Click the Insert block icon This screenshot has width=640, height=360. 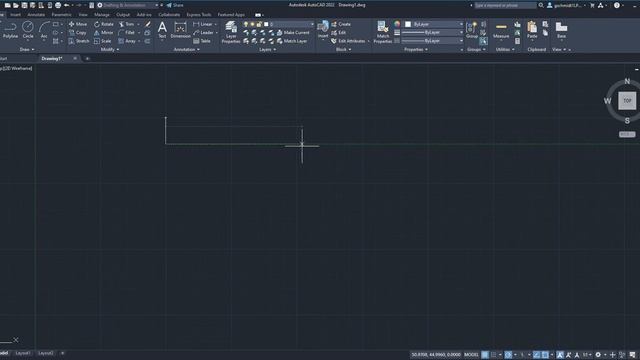point(323,30)
